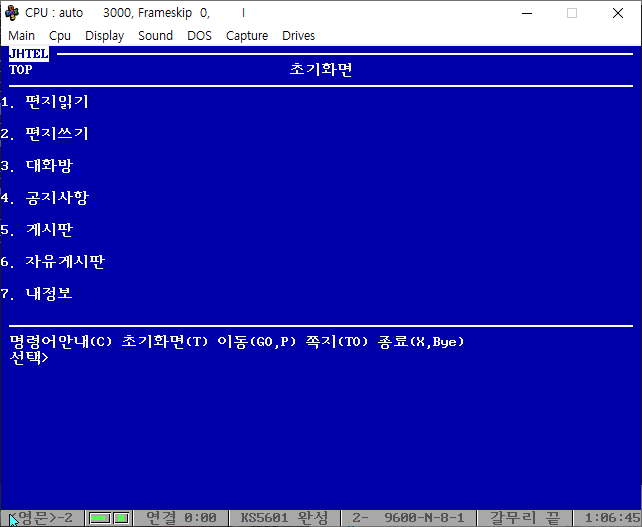Select menu item 2 편지쓰기
The height and width of the screenshot is (527, 642).
point(57,133)
